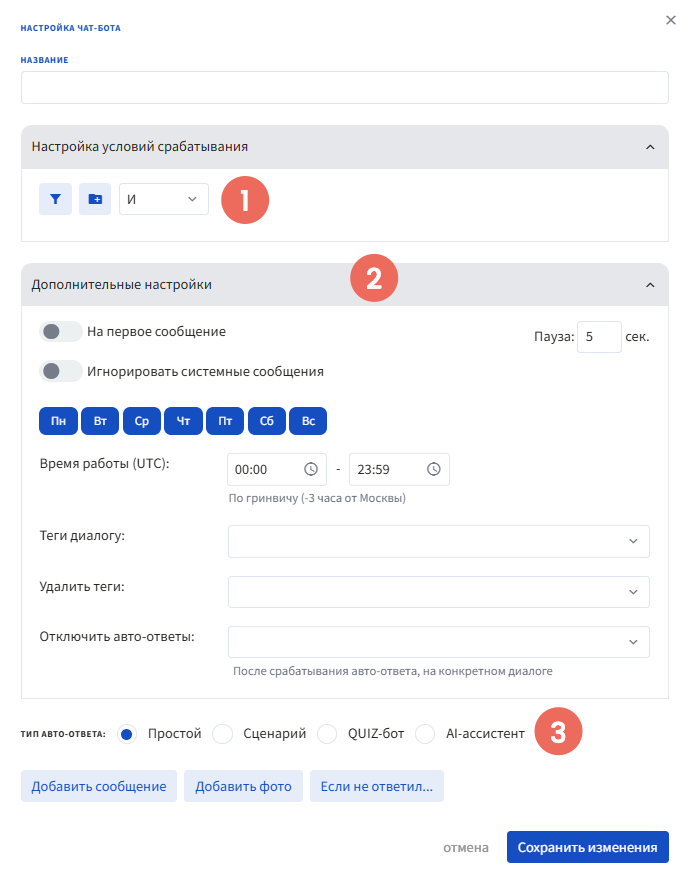Toggle the Вс weekday button
This screenshot has height=882, width=688.
click(x=308, y=421)
